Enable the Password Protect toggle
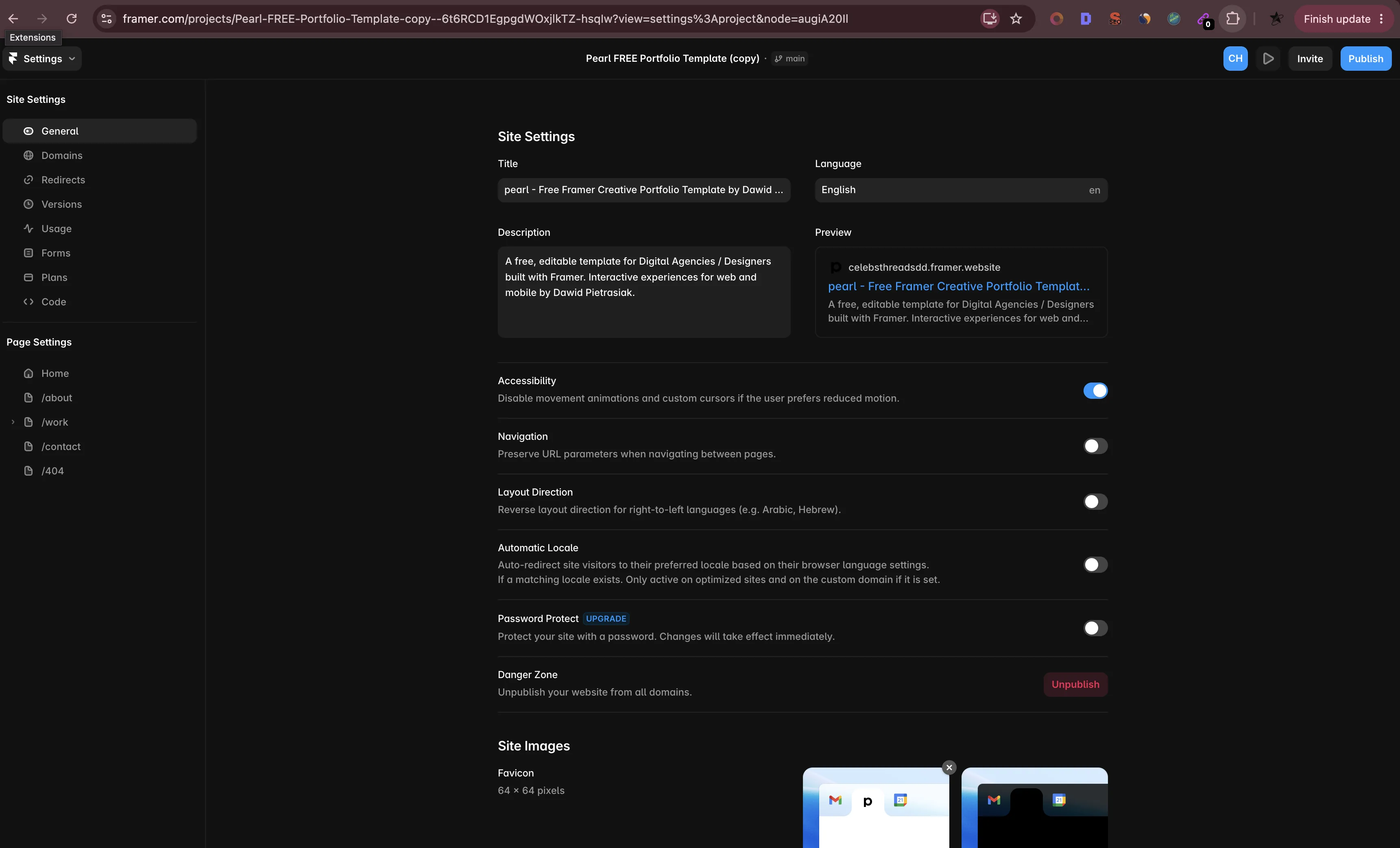 click(1095, 628)
